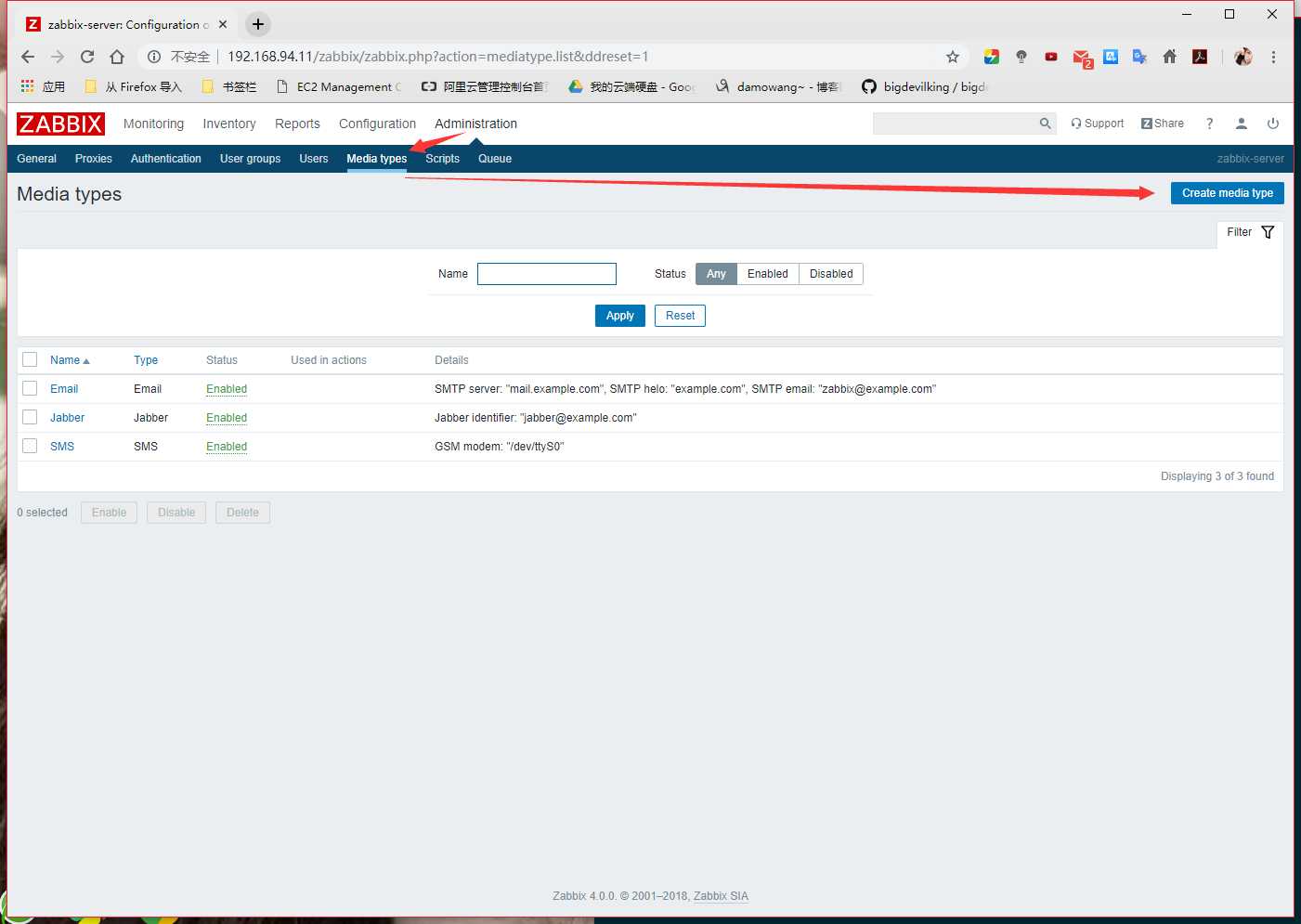Open the Support link
The width and height of the screenshot is (1301, 924).
(x=1097, y=124)
